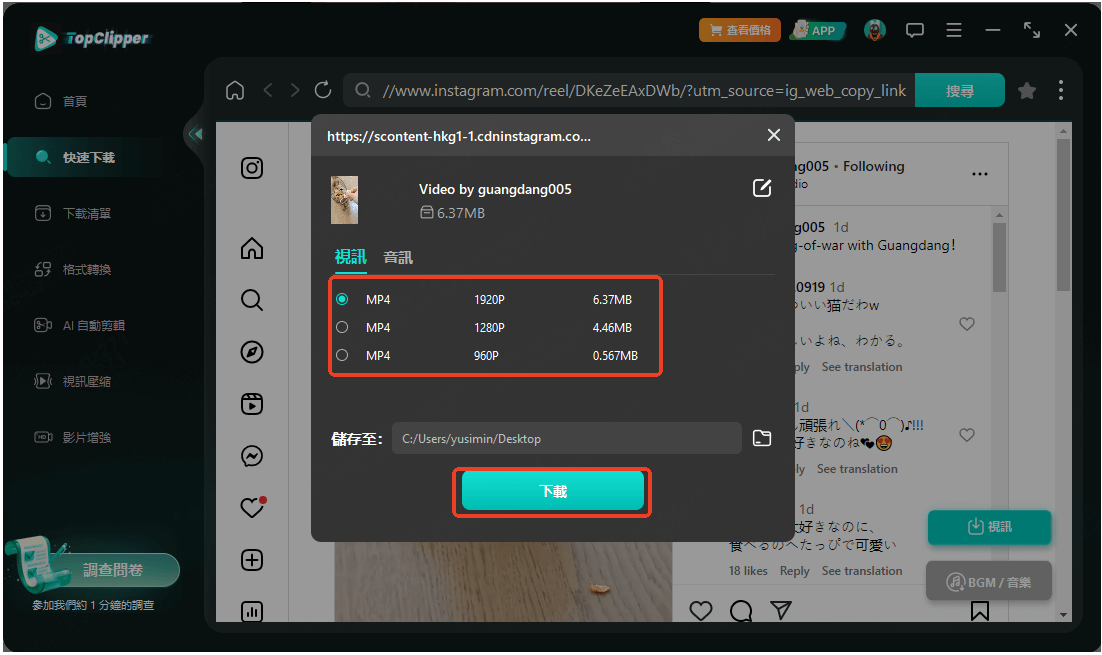Bookmark the page with the star icon

coord(1027,90)
